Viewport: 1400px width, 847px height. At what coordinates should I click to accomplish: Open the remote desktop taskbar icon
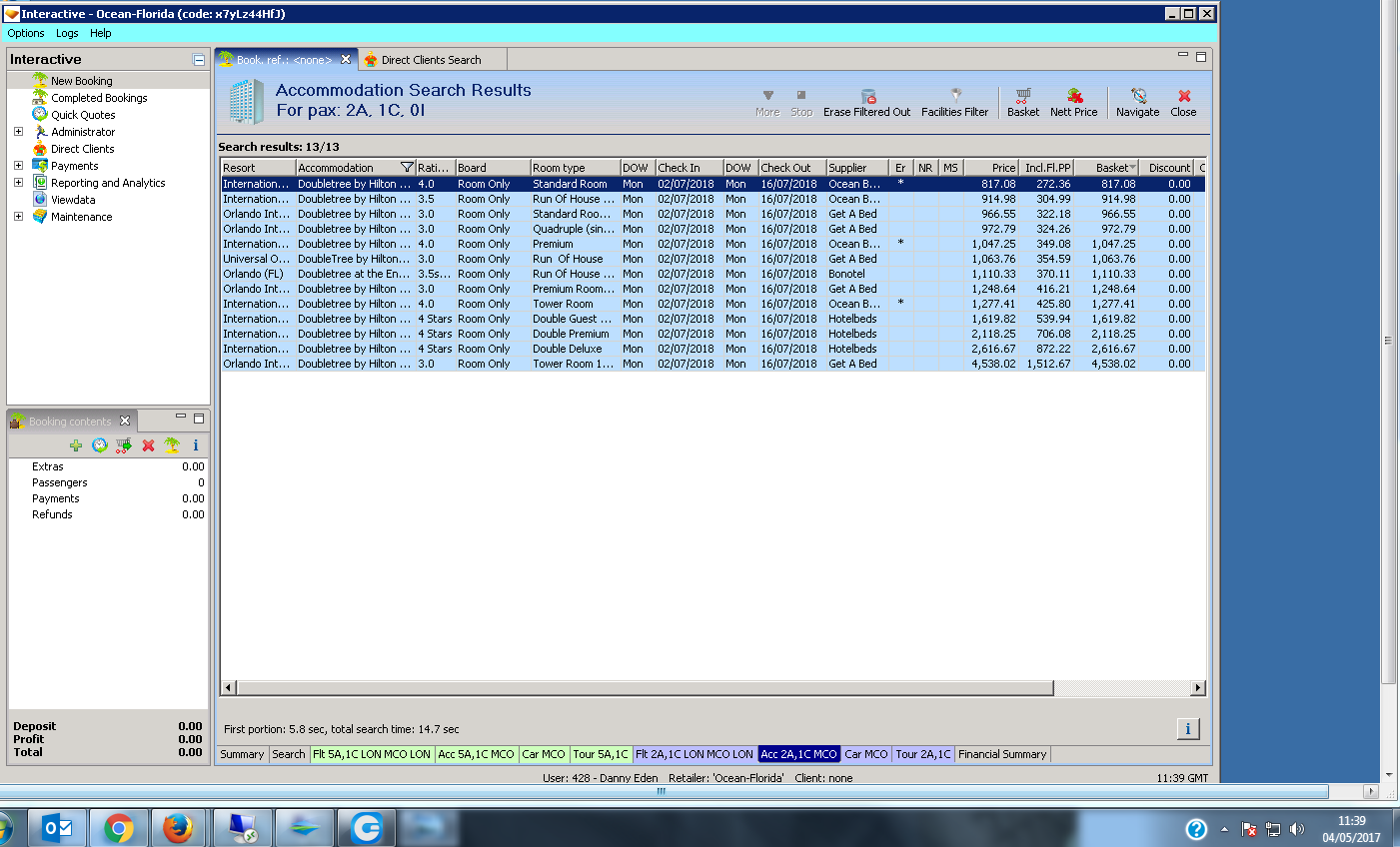click(x=242, y=828)
